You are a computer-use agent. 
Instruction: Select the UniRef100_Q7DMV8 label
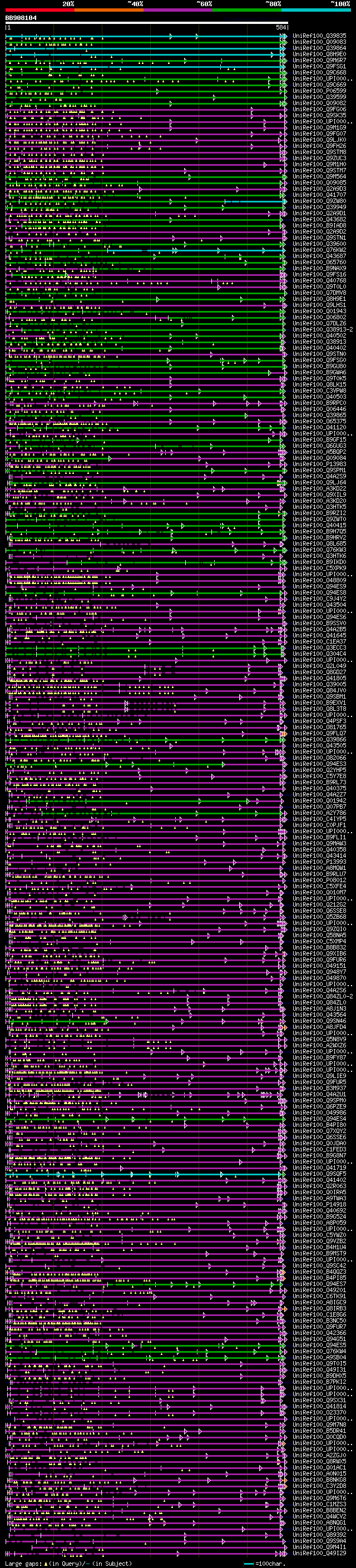319,293
